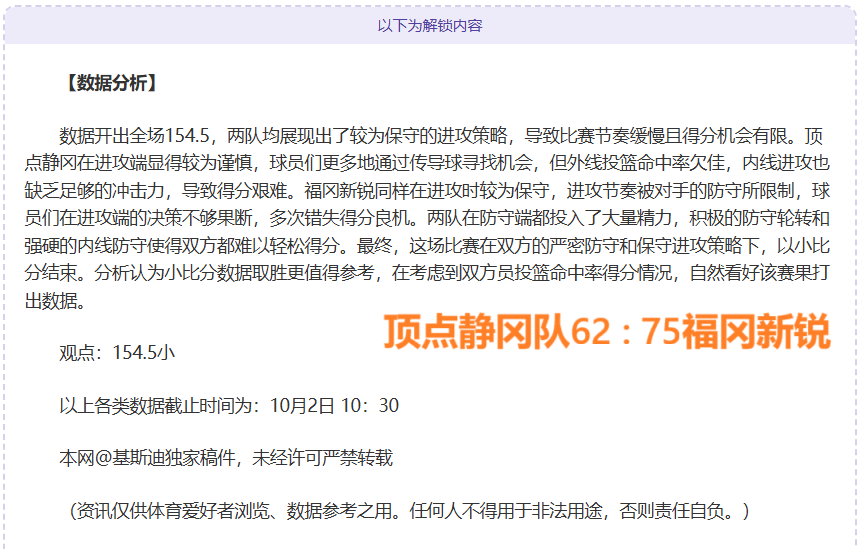Click the 未经许可严禁转载 notice text
Screen dimensions: 860x549
tap(322, 458)
